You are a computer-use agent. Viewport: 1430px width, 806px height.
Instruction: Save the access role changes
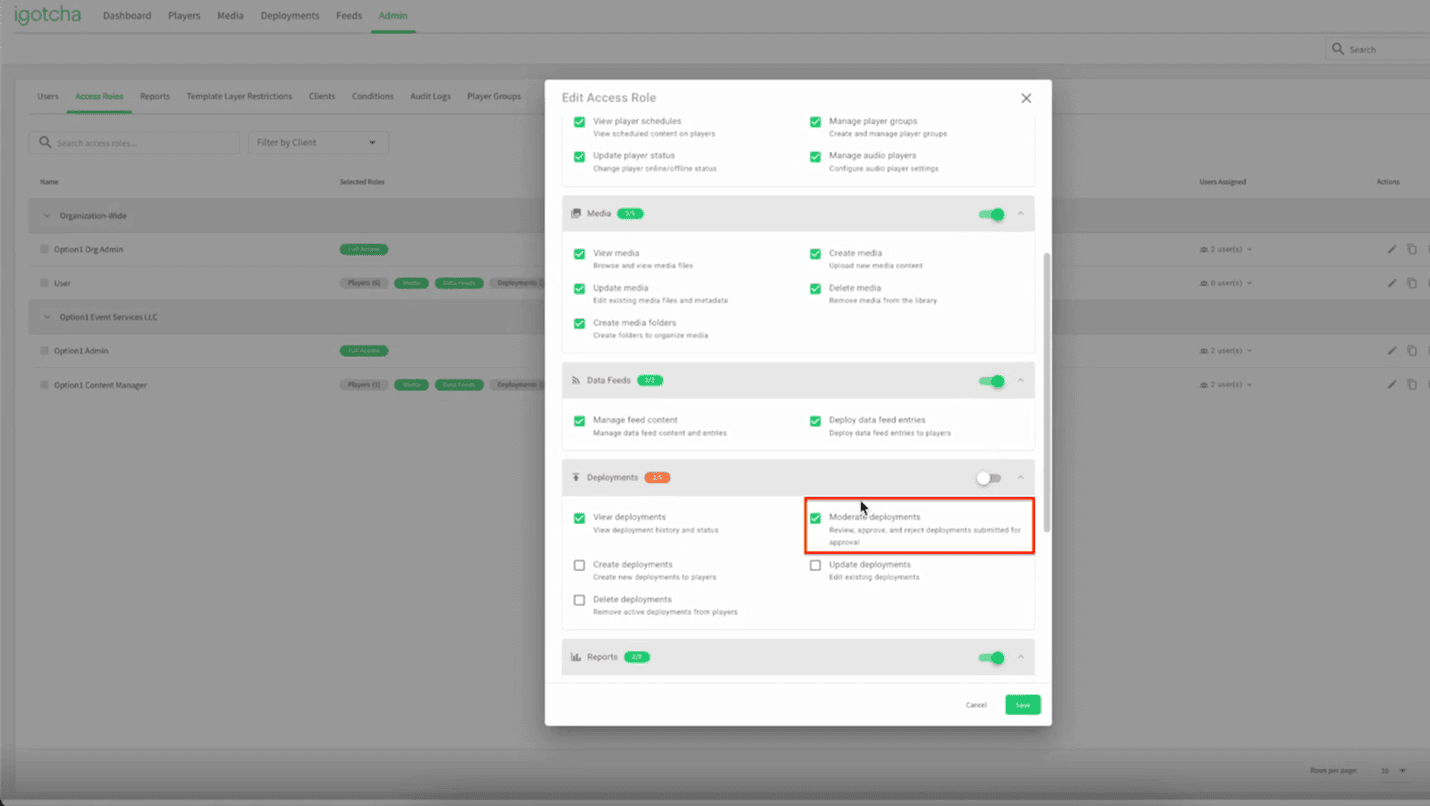click(1022, 705)
